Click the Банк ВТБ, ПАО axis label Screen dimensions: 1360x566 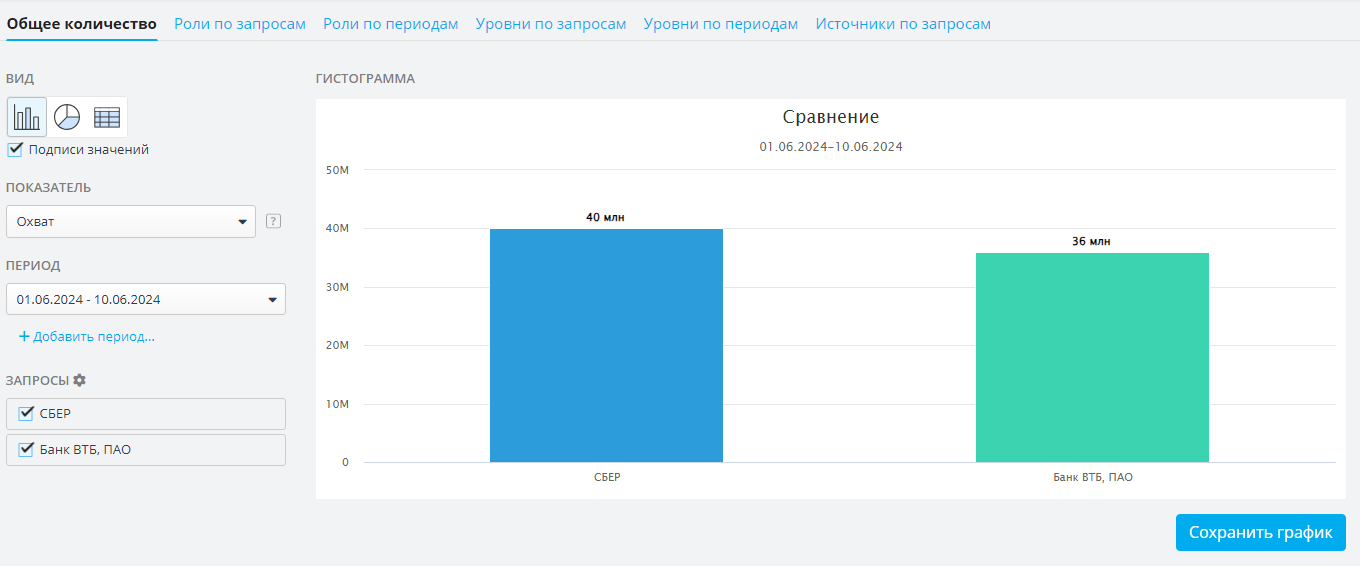1093,477
